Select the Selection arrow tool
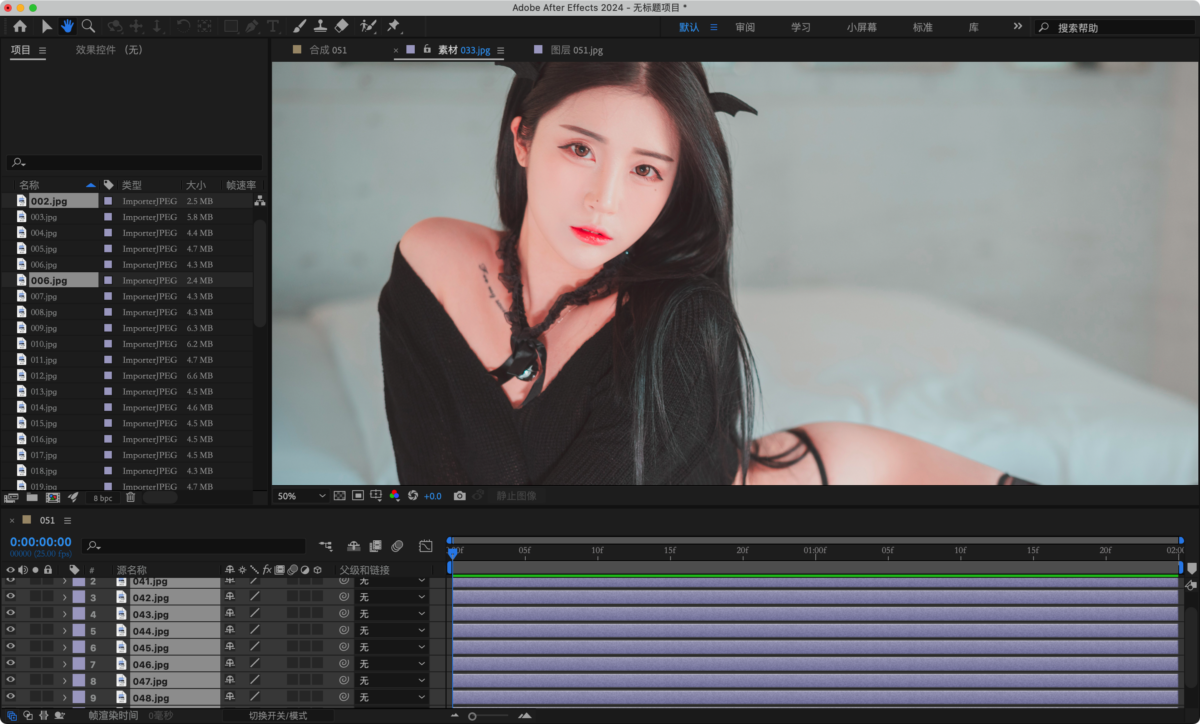1200x724 pixels. coord(46,26)
